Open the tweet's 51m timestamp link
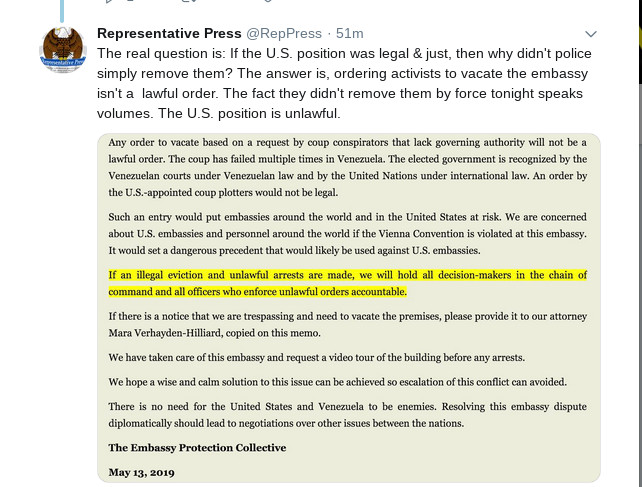The height and width of the screenshot is (487, 642). click(350, 33)
